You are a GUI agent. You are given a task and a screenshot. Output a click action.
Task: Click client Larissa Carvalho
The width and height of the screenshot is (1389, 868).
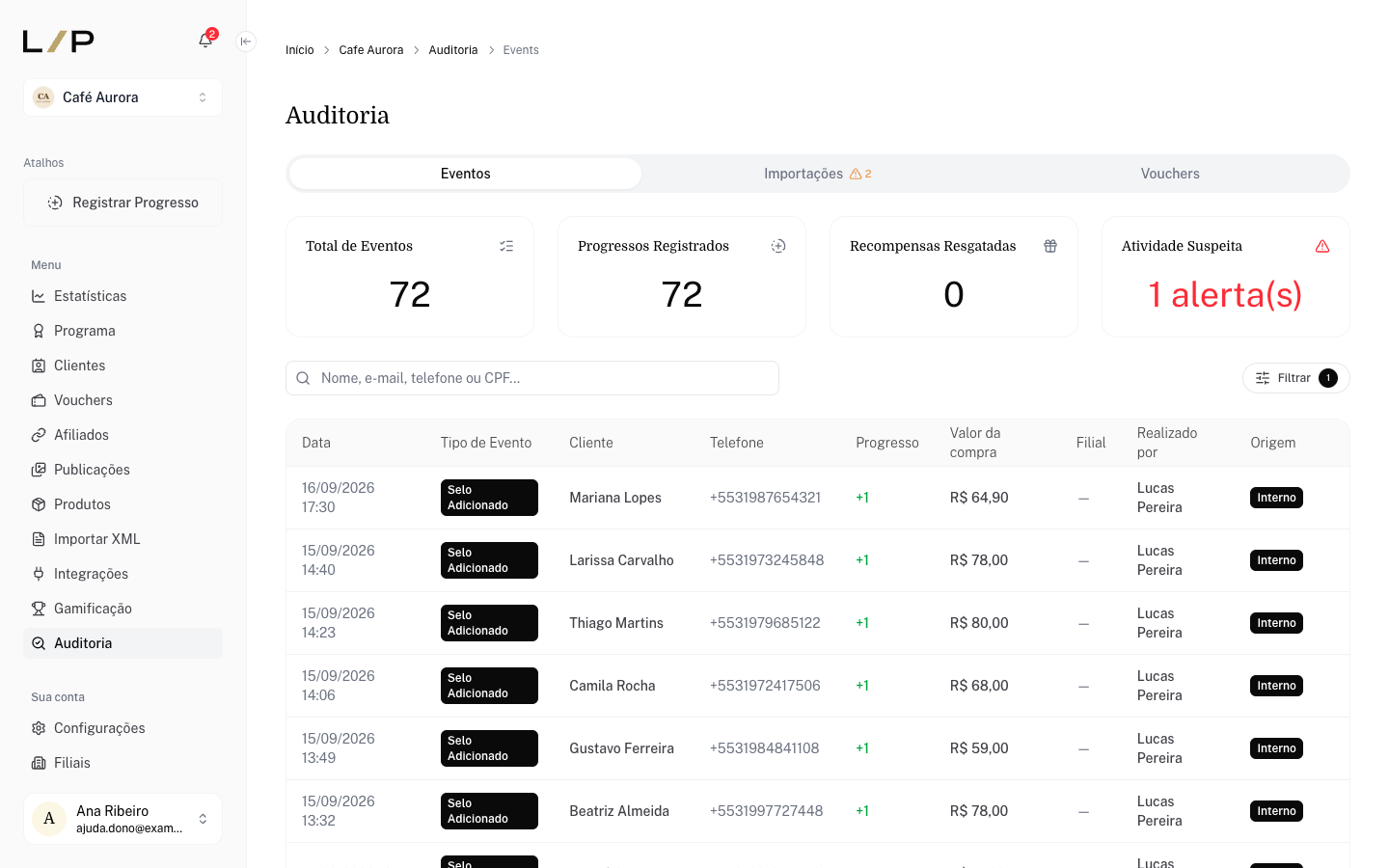tap(621, 560)
